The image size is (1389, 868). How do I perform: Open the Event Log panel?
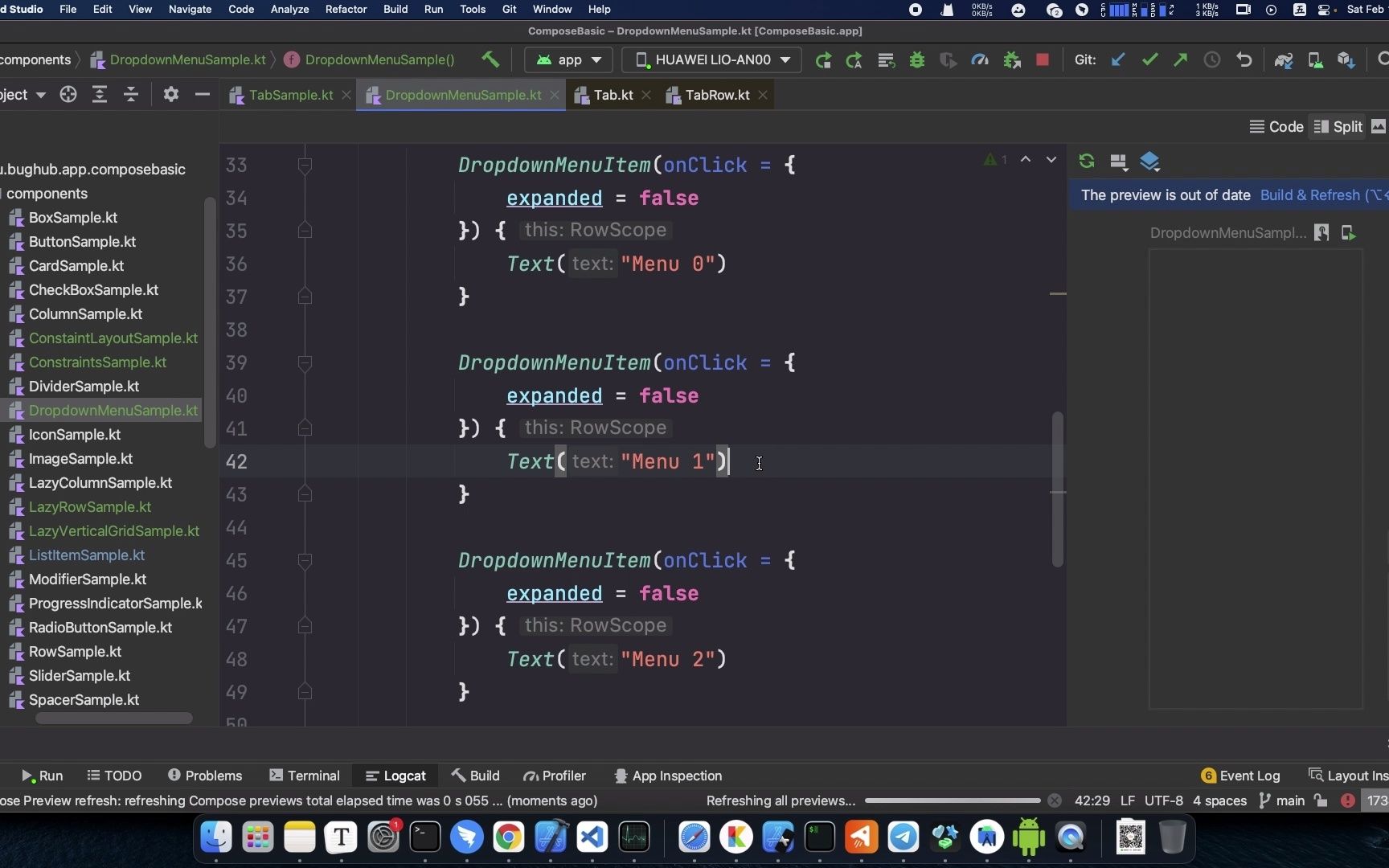click(1248, 775)
